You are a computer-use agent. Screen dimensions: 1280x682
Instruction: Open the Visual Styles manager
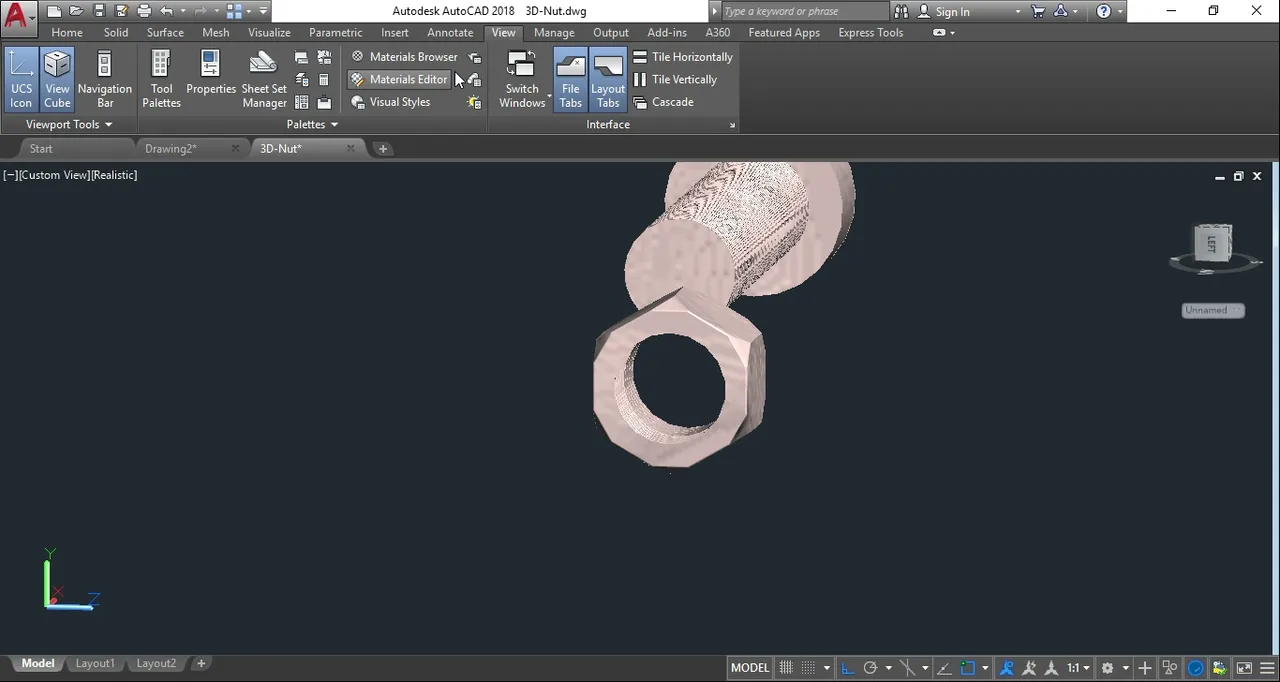391,102
